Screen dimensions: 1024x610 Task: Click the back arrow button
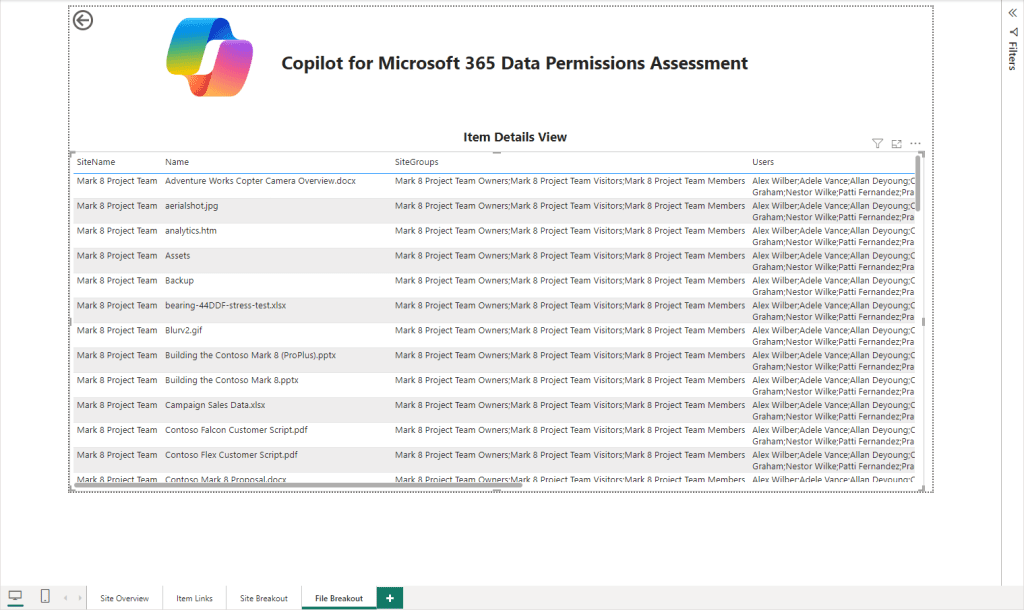83,20
